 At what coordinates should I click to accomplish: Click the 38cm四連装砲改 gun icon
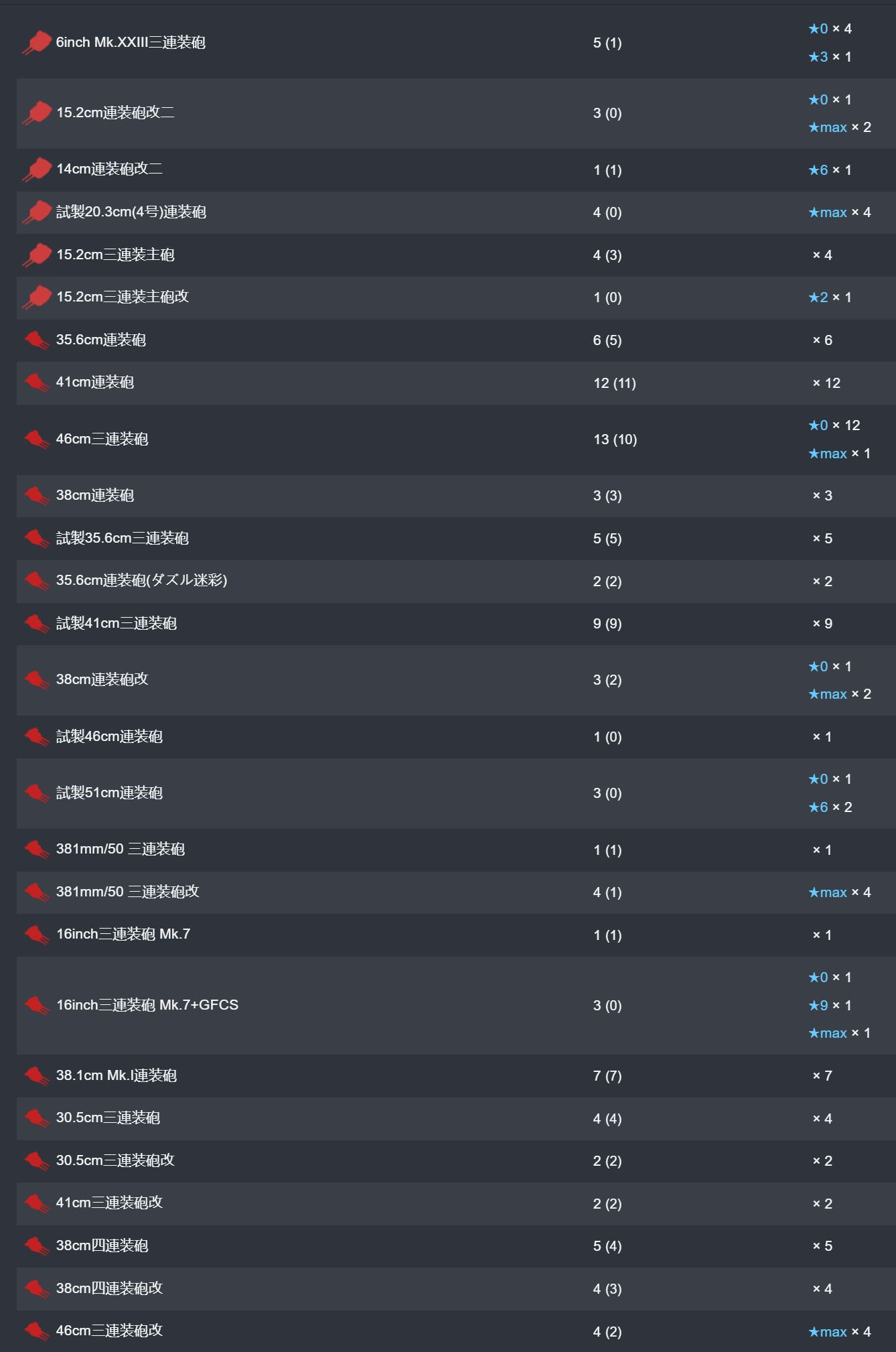pos(37,1288)
